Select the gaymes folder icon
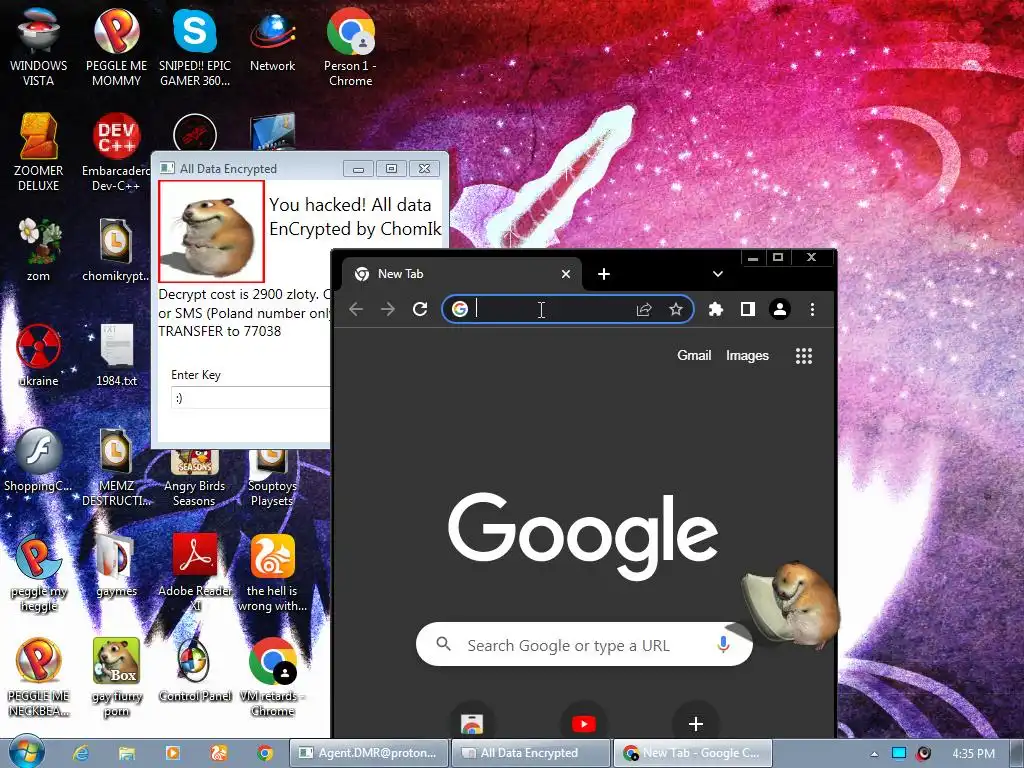Image resolution: width=1024 pixels, height=768 pixels. (x=116, y=564)
